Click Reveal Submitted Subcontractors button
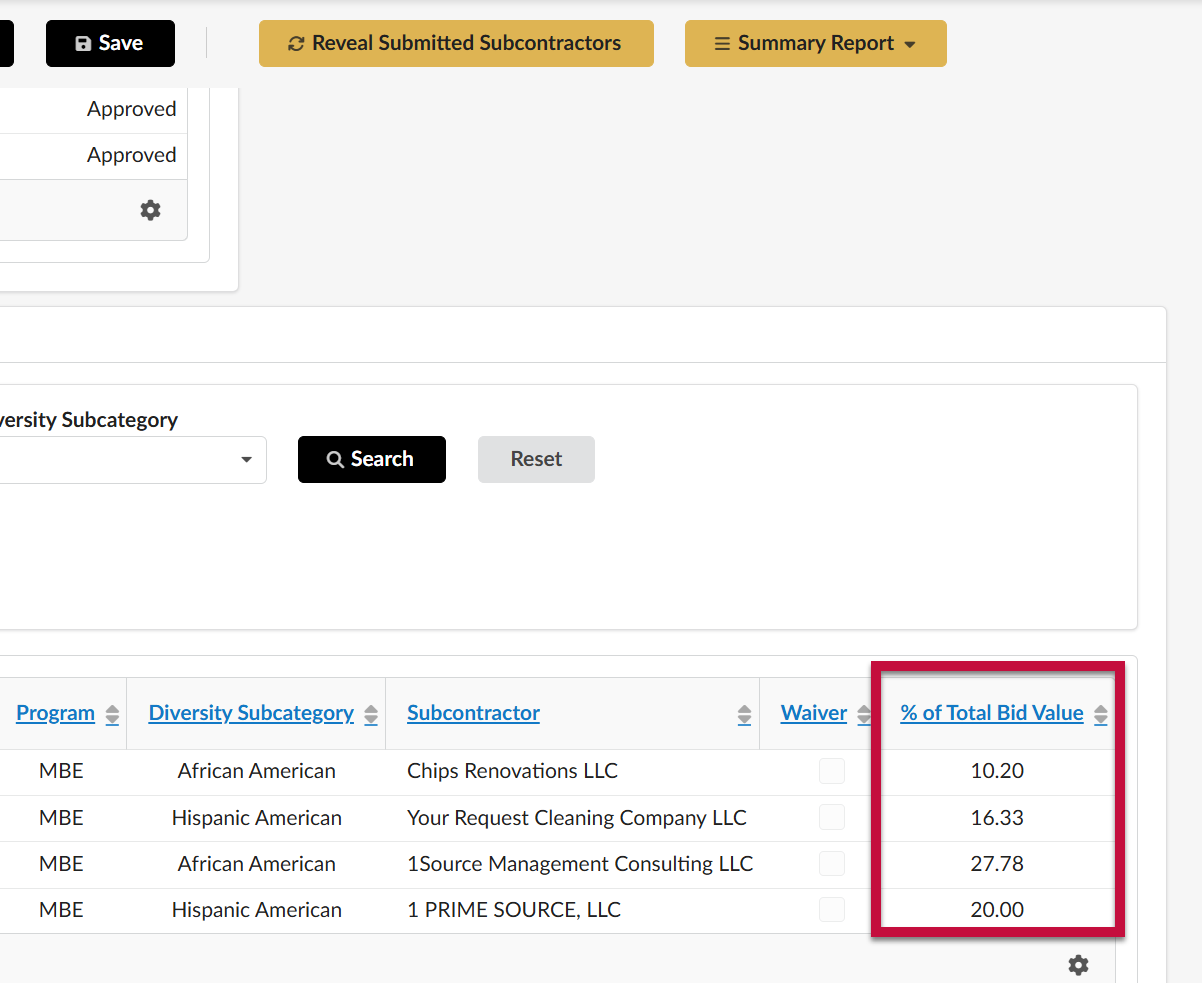 [x=456, y=43]
